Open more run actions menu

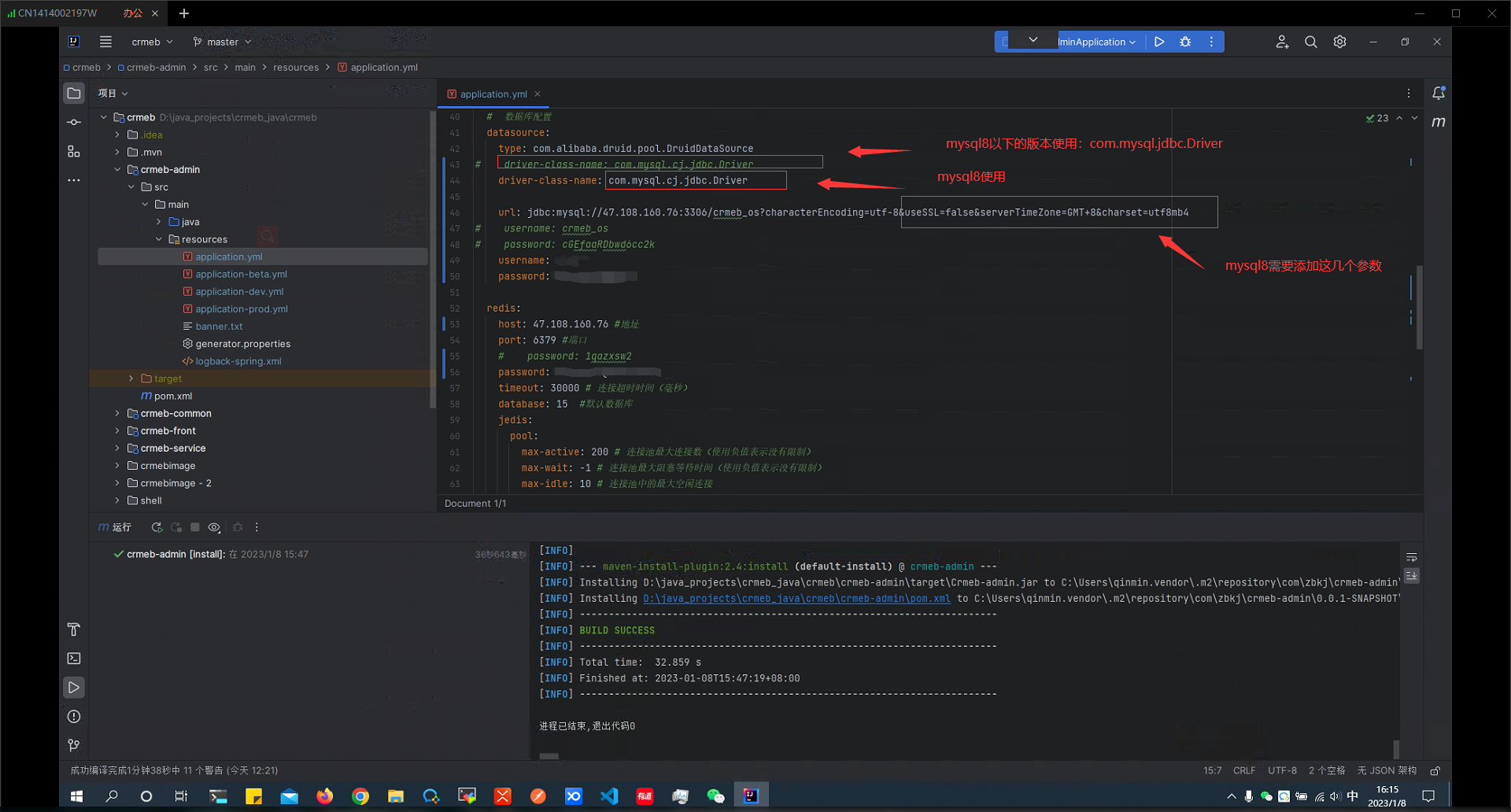(1211, 42)
